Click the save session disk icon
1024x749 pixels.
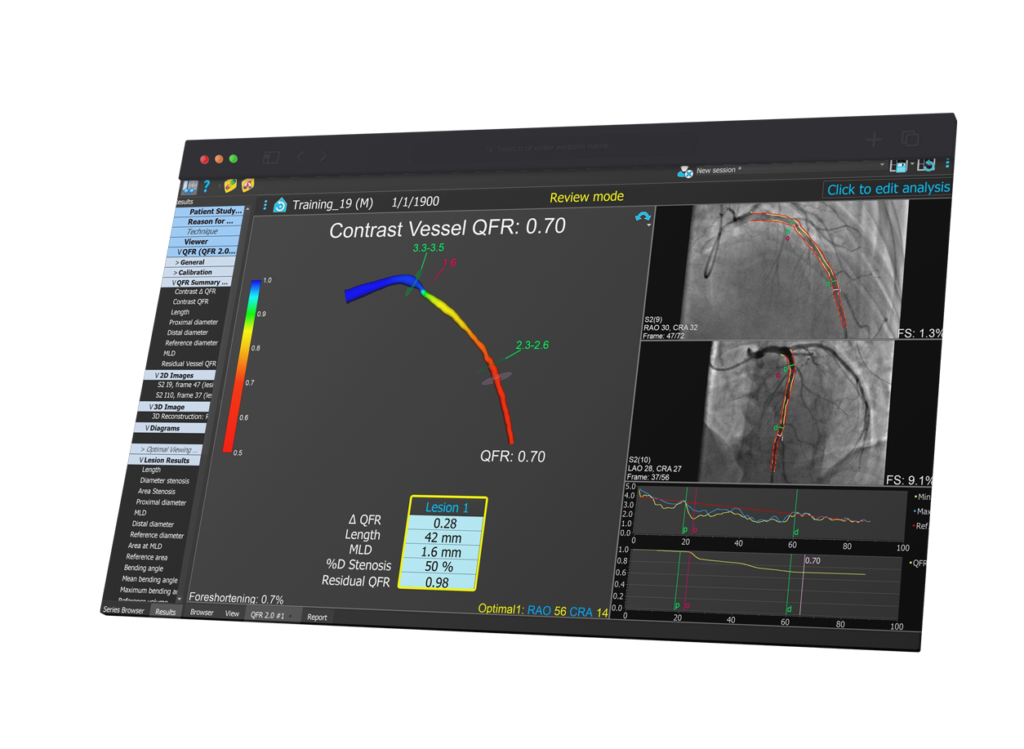click(x=899, y=165)
